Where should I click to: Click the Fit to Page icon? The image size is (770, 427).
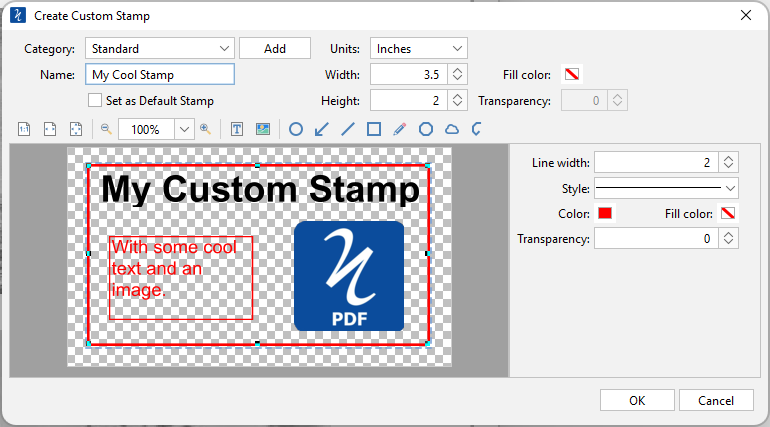[76, 129]
